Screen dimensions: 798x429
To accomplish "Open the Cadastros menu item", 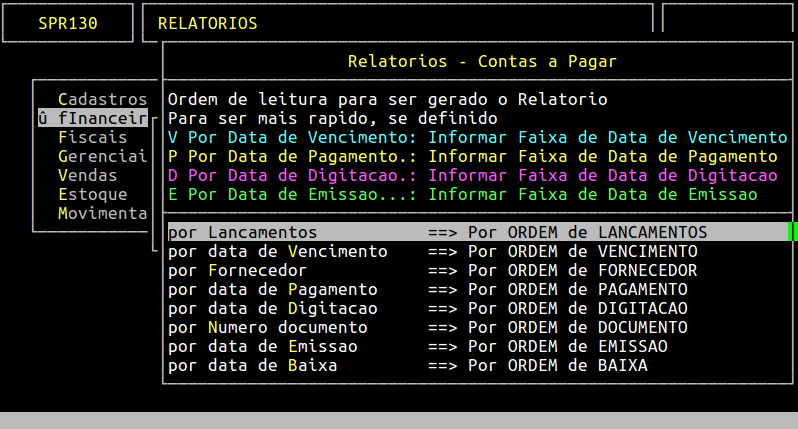I will (x=102, y=99).
